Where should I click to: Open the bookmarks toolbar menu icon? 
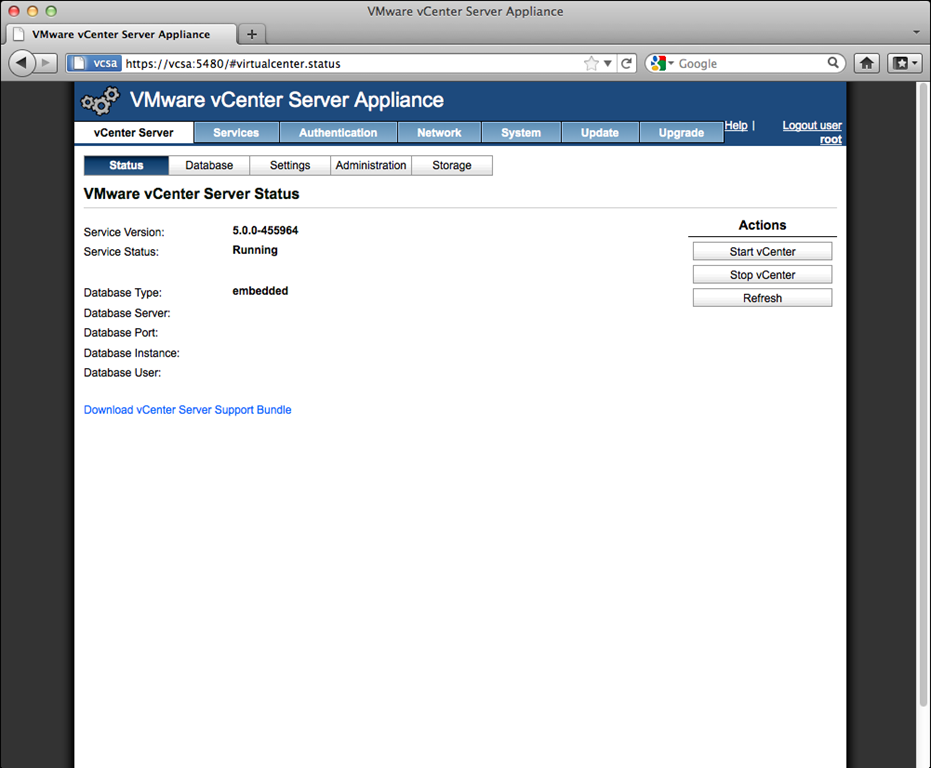(903, 63)
